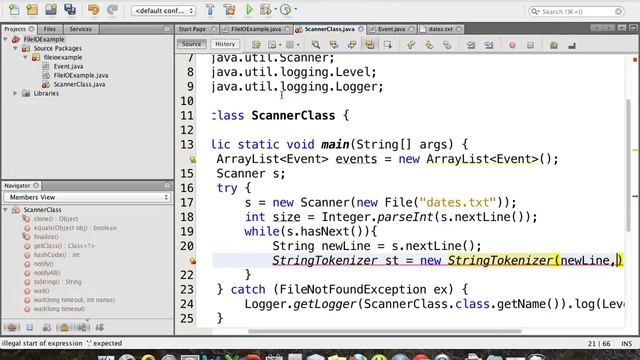Toggle bookmark on the current line
Viewport: 640px width, 360px height.
(x=447, y=45)
